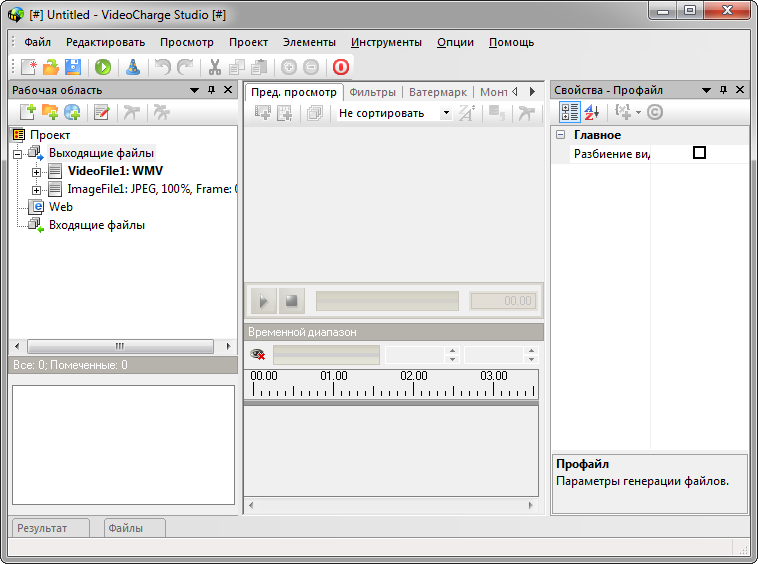Stop the preview playback
758x564 pixels.
pos(292,301)
